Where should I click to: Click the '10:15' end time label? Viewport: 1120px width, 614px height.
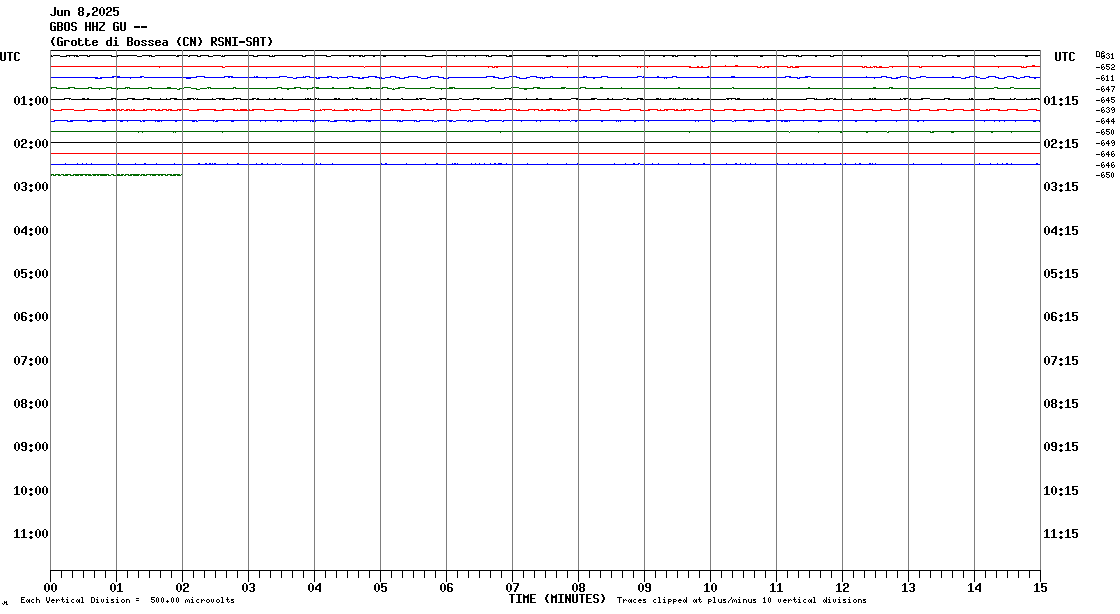[x=1061, y=490]
